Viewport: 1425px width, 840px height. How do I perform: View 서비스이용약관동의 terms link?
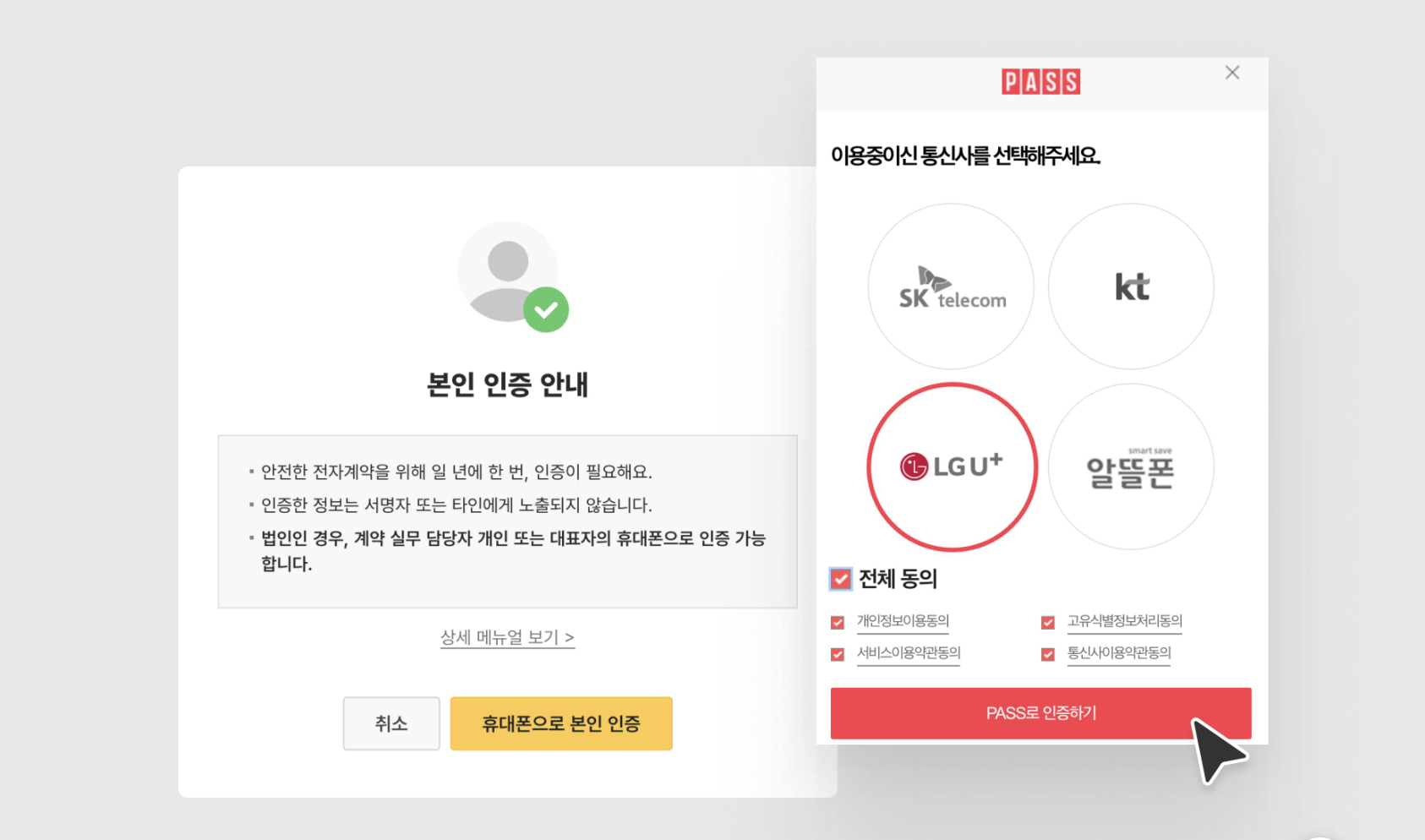909,653
